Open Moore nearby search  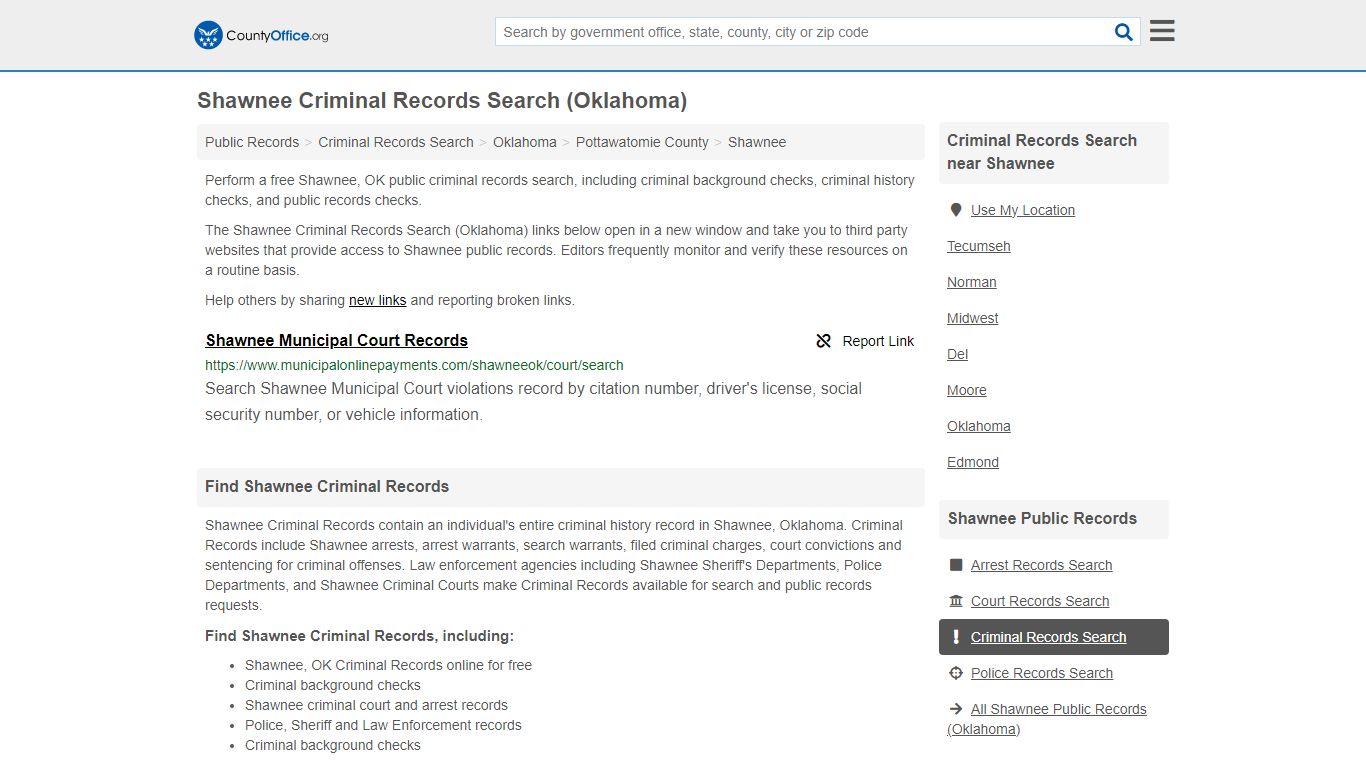click(967, 390)
